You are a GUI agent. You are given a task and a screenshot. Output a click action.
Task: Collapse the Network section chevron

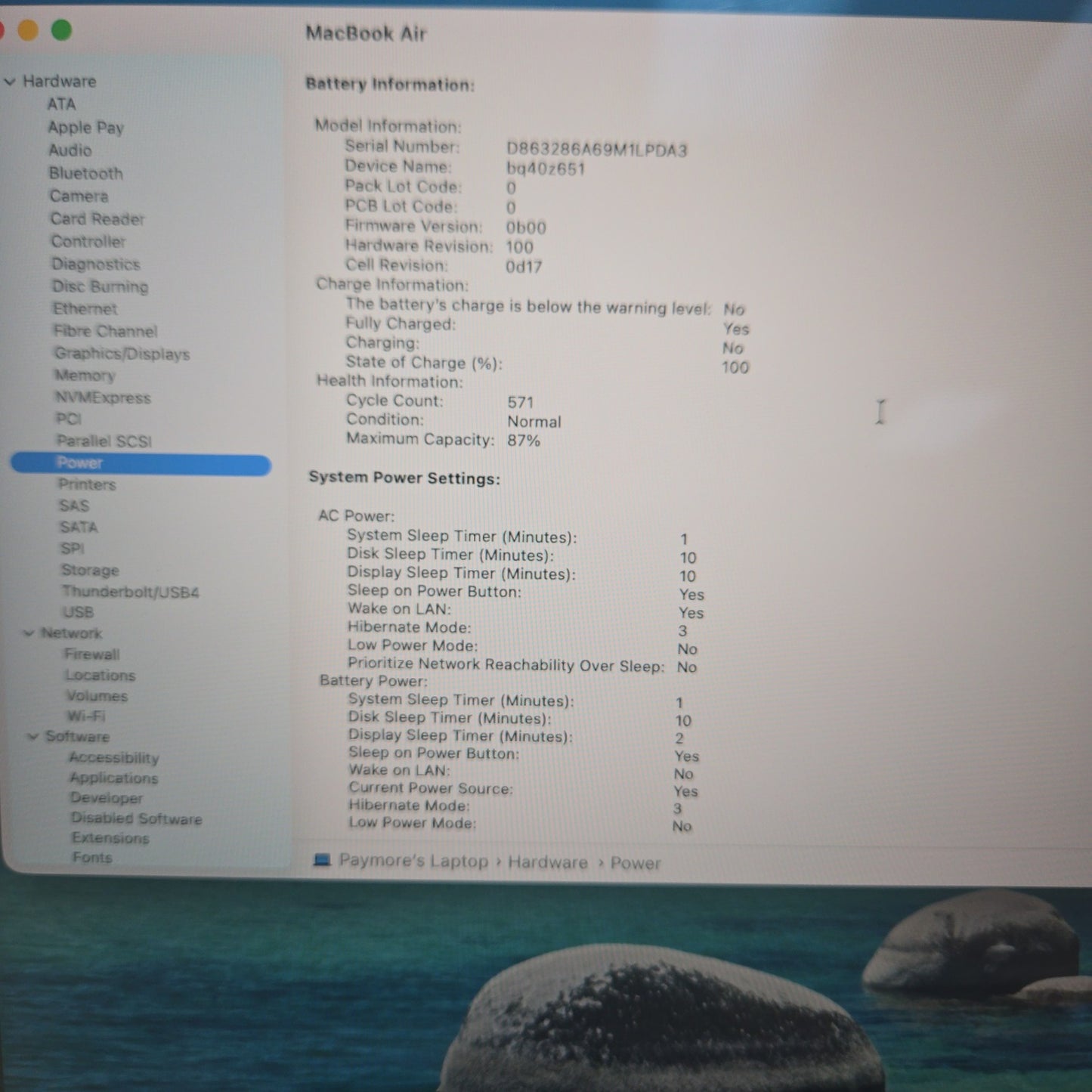[29, 633]
